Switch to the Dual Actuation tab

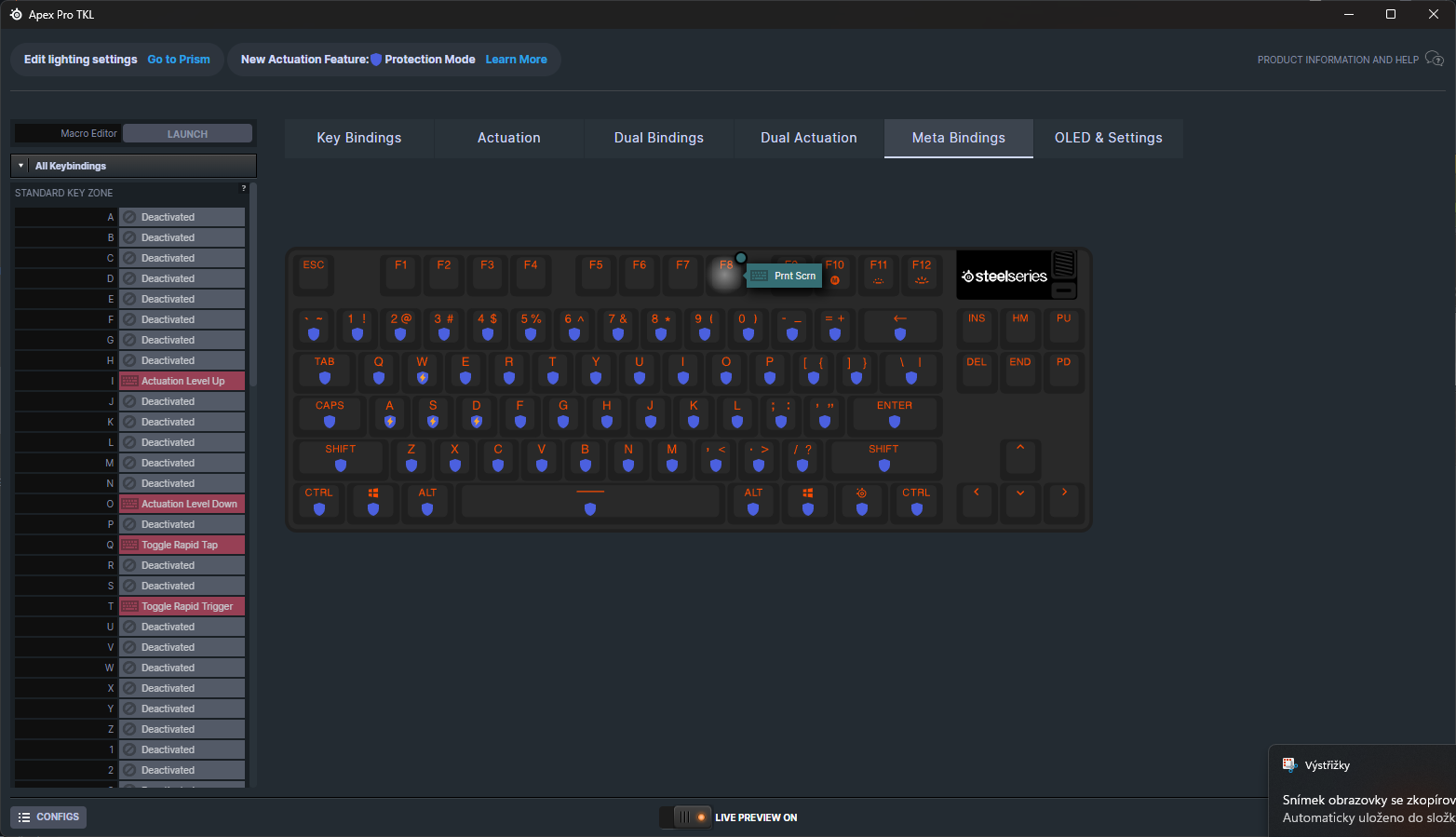(x=808, y=138)
